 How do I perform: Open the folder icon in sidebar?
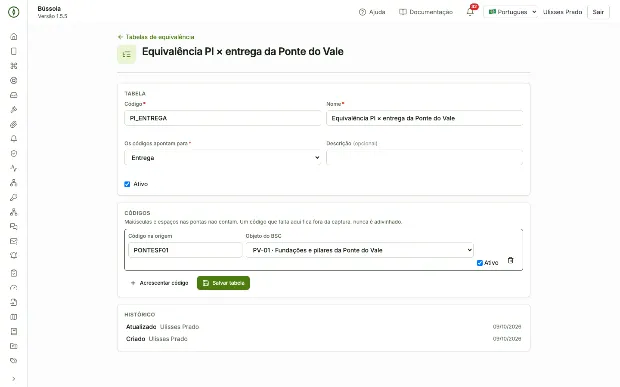pos(13,346)
